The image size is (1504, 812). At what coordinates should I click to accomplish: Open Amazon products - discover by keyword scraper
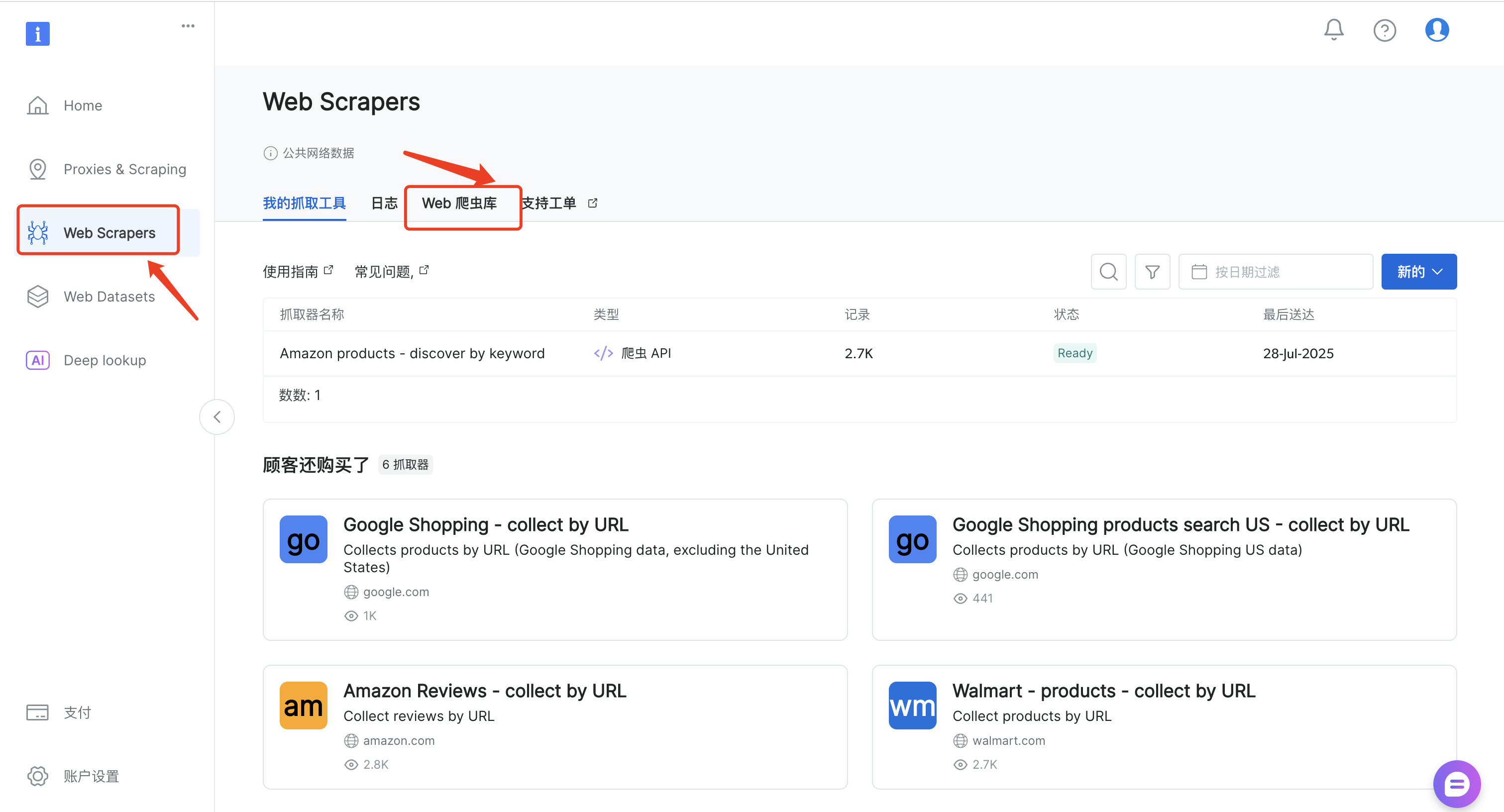point(412,353)
